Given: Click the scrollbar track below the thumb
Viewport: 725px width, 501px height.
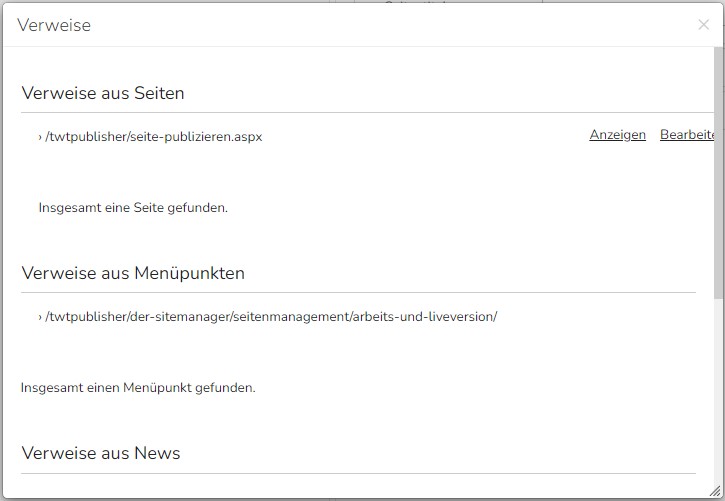Looking at the screenshot, I should click(719, 393).
